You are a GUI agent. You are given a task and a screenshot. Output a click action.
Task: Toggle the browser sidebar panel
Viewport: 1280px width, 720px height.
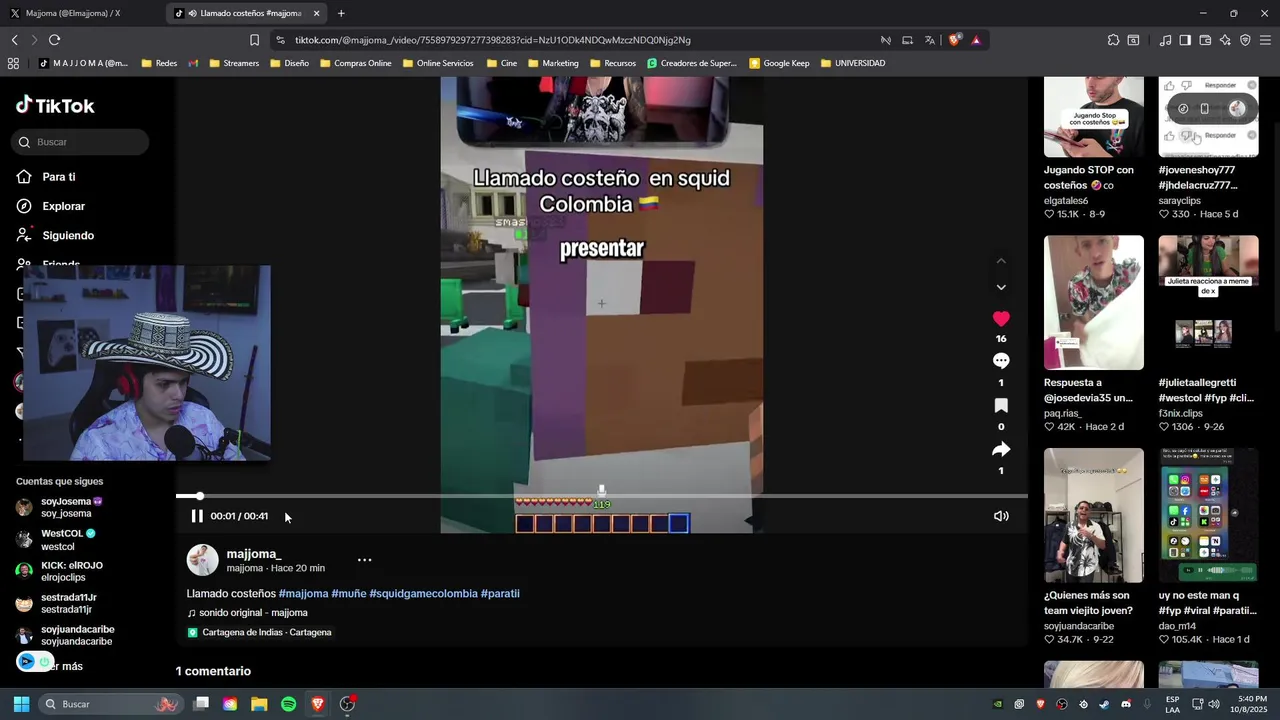pos(1185,40)
